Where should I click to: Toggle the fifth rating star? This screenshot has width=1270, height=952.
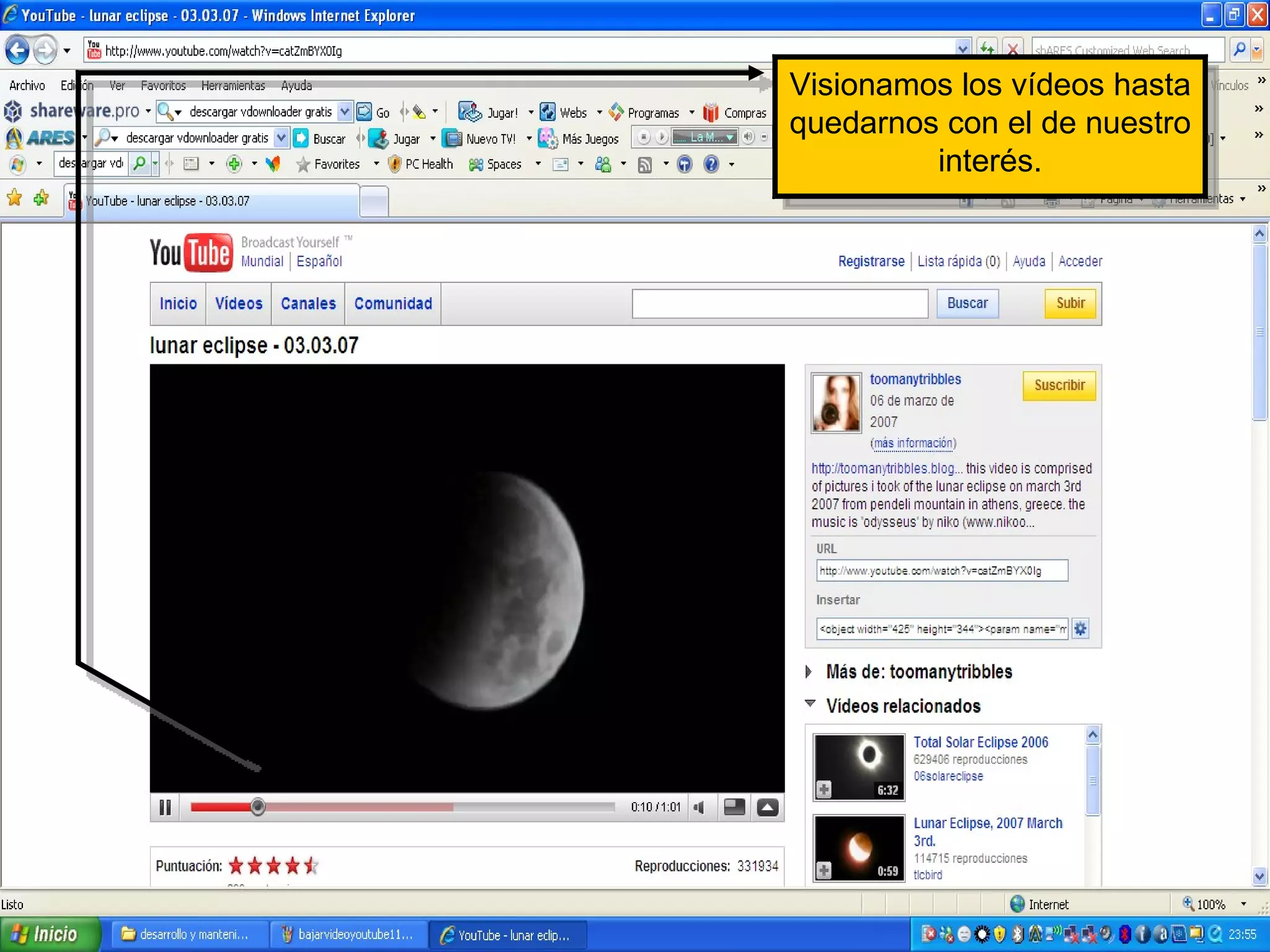311,865
